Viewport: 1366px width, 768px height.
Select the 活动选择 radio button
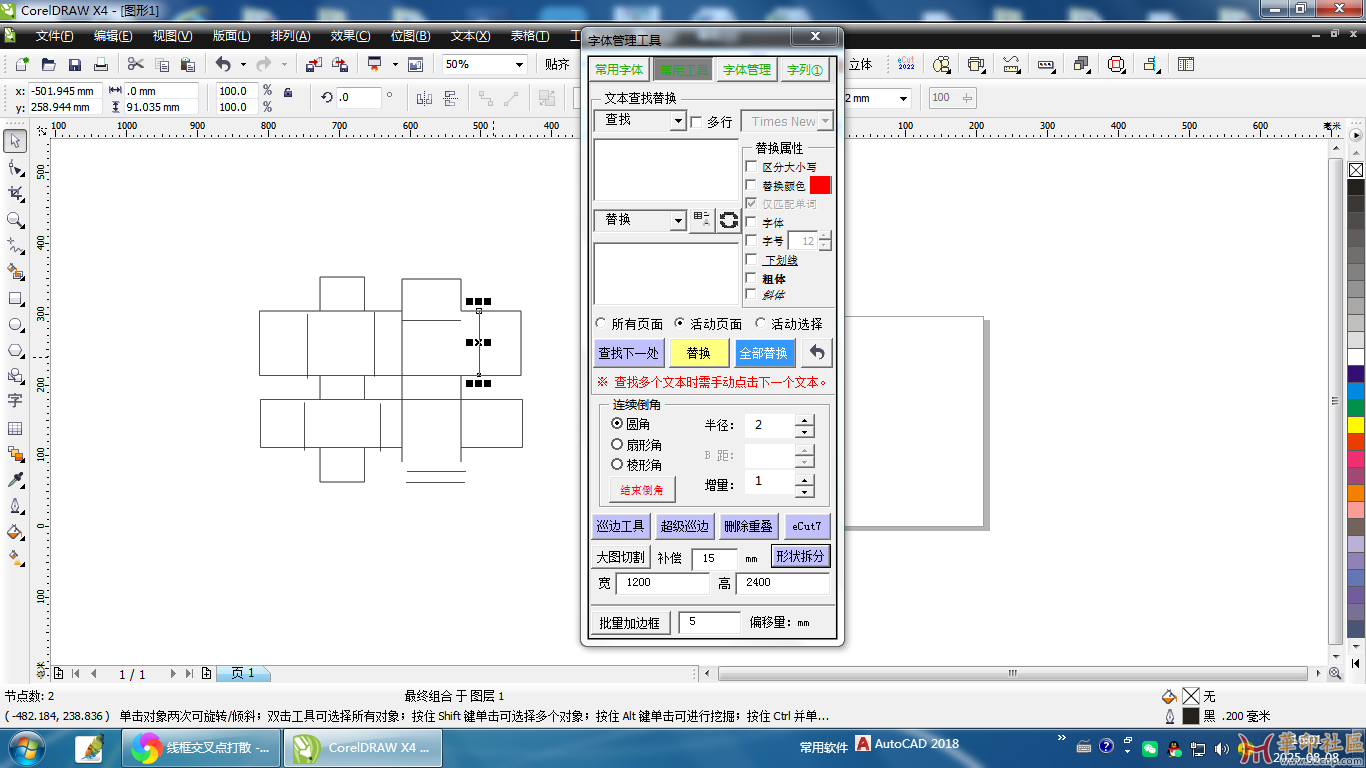pyautogui.click(x=761, y=324)
